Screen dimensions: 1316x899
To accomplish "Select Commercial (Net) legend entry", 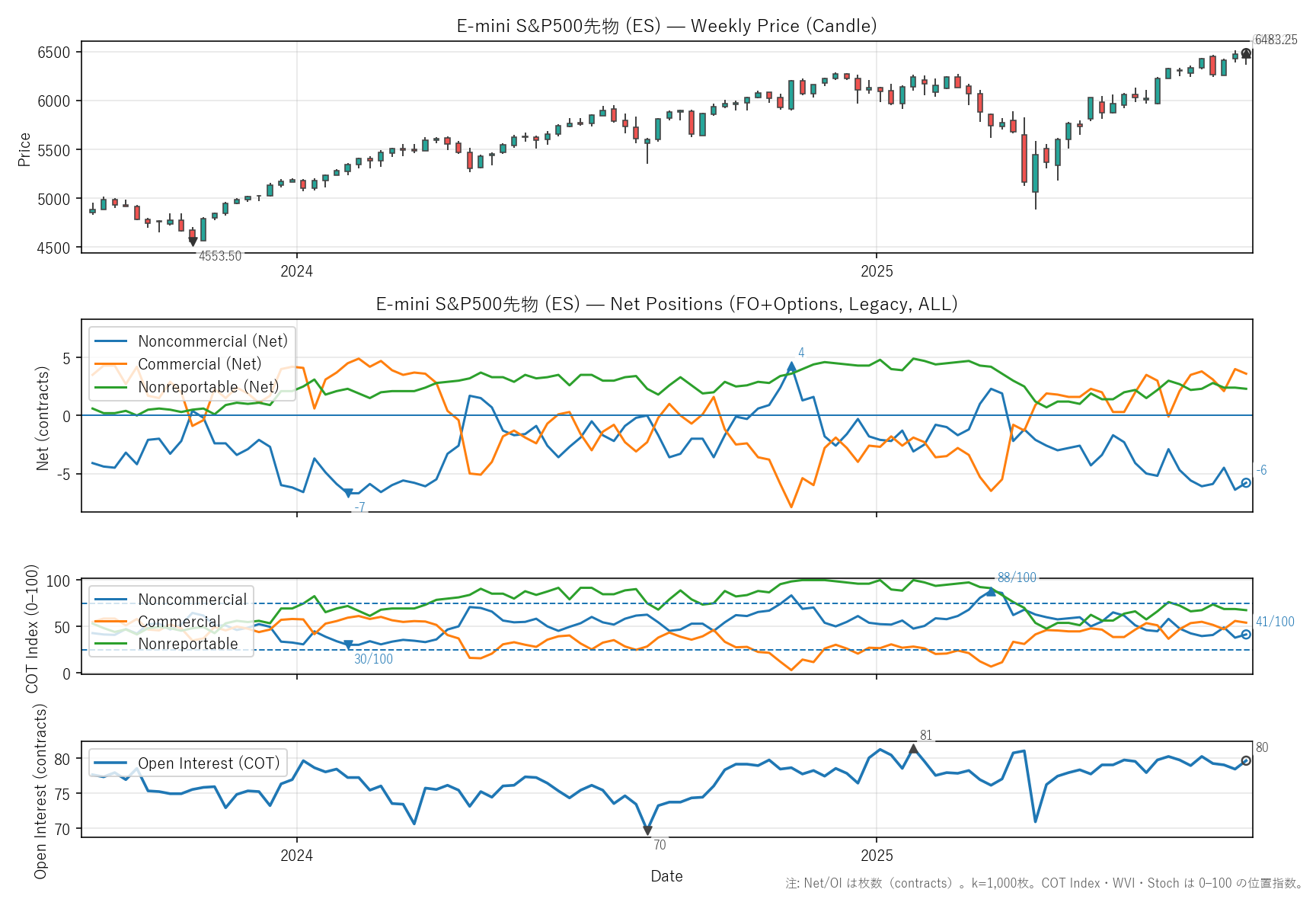I will [x=200, y=364].
